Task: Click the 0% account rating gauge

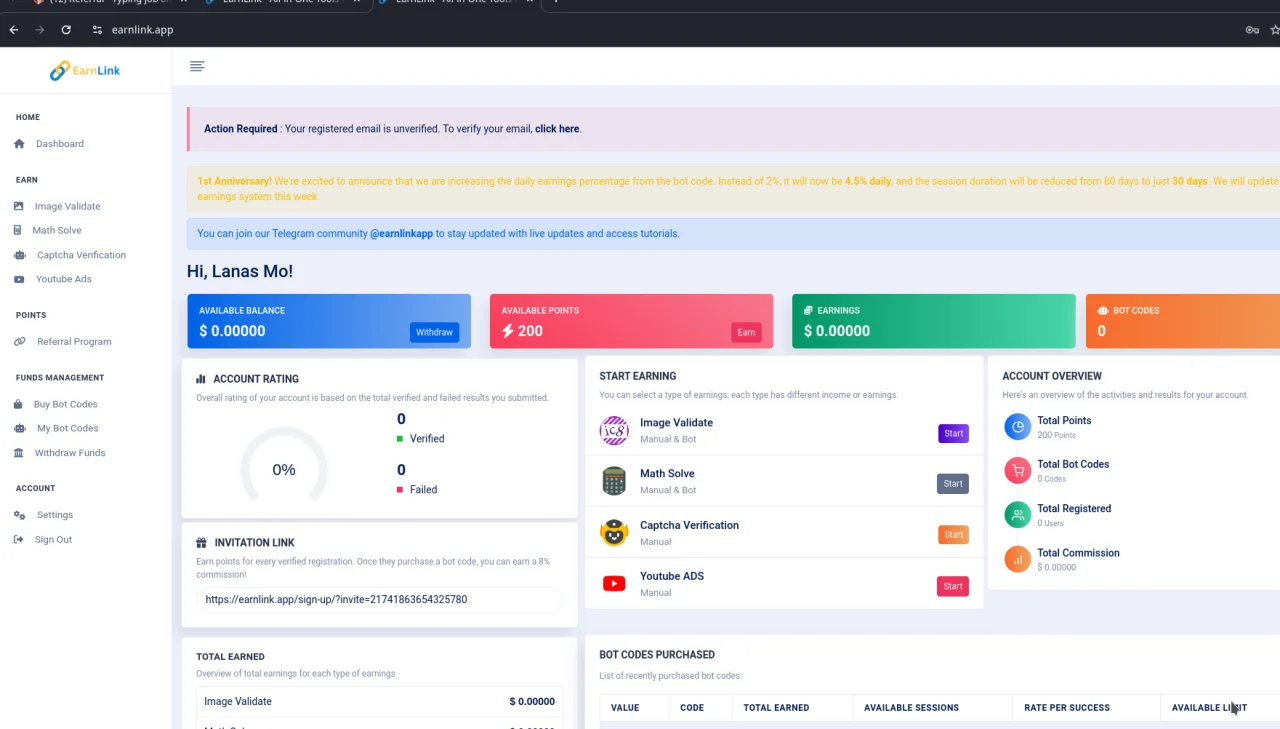Action: (284, 469)
